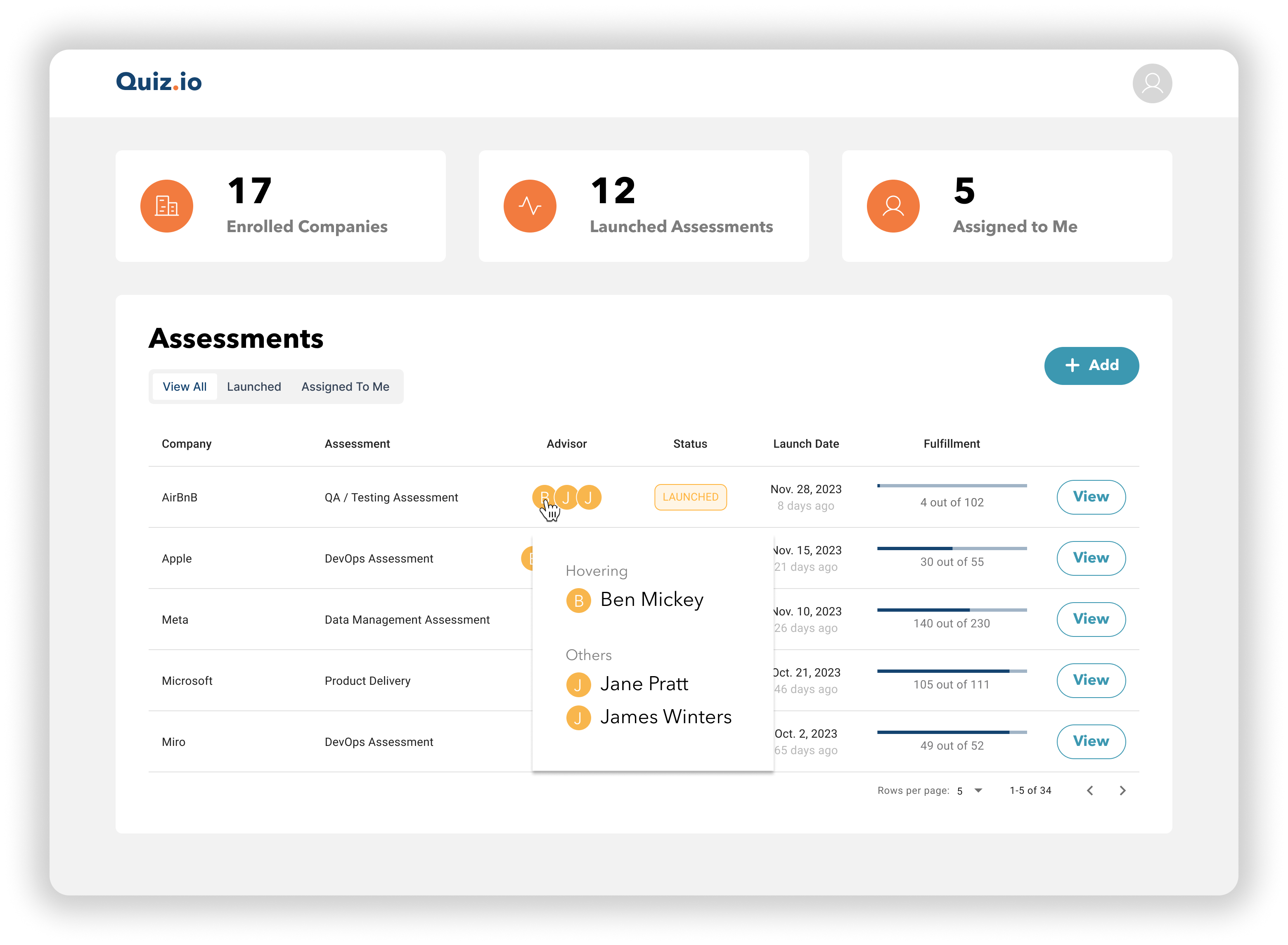Screen dimensions: 1288x945
Task: Open View for the AirBnB assessment
Action: (x=1091, y=497)
